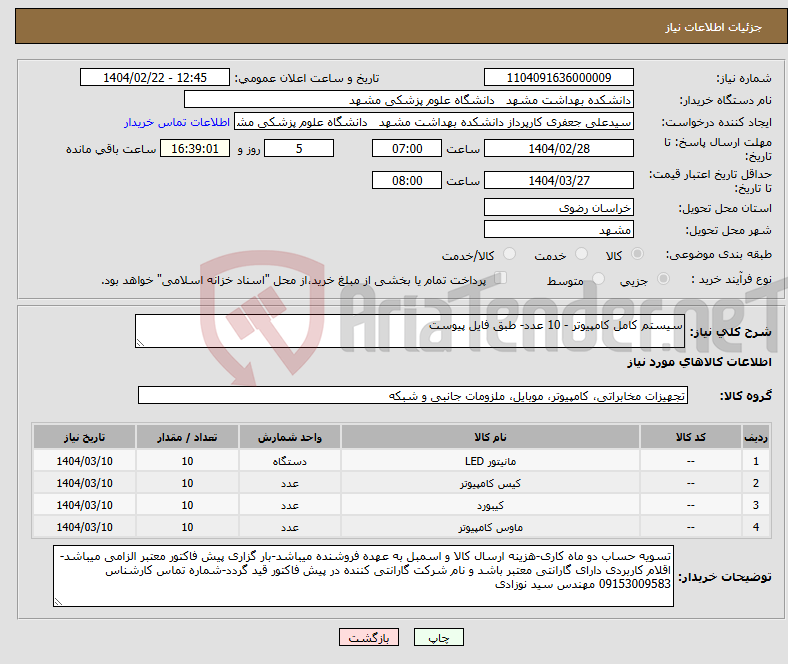Image resolution: width=788 pixels, height=664 pixels.
Task: Click the date 1404/03/10 in the ماوس row
Action: [84, 527]
